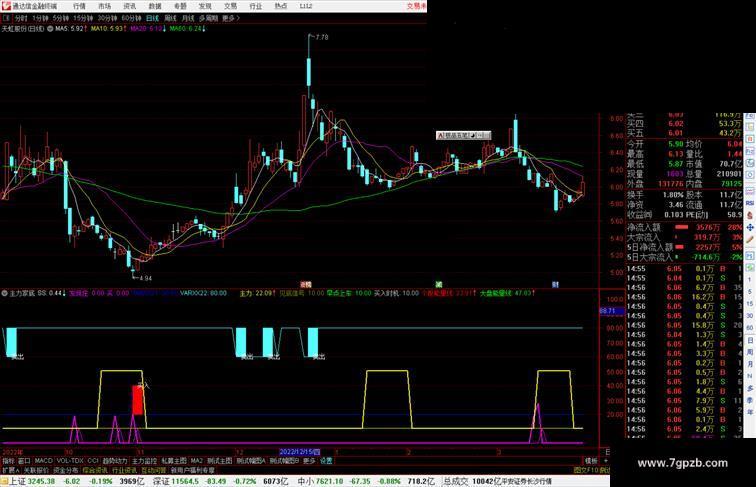Switch chart period to 分时
756x487 pixels.
point(21,18)
